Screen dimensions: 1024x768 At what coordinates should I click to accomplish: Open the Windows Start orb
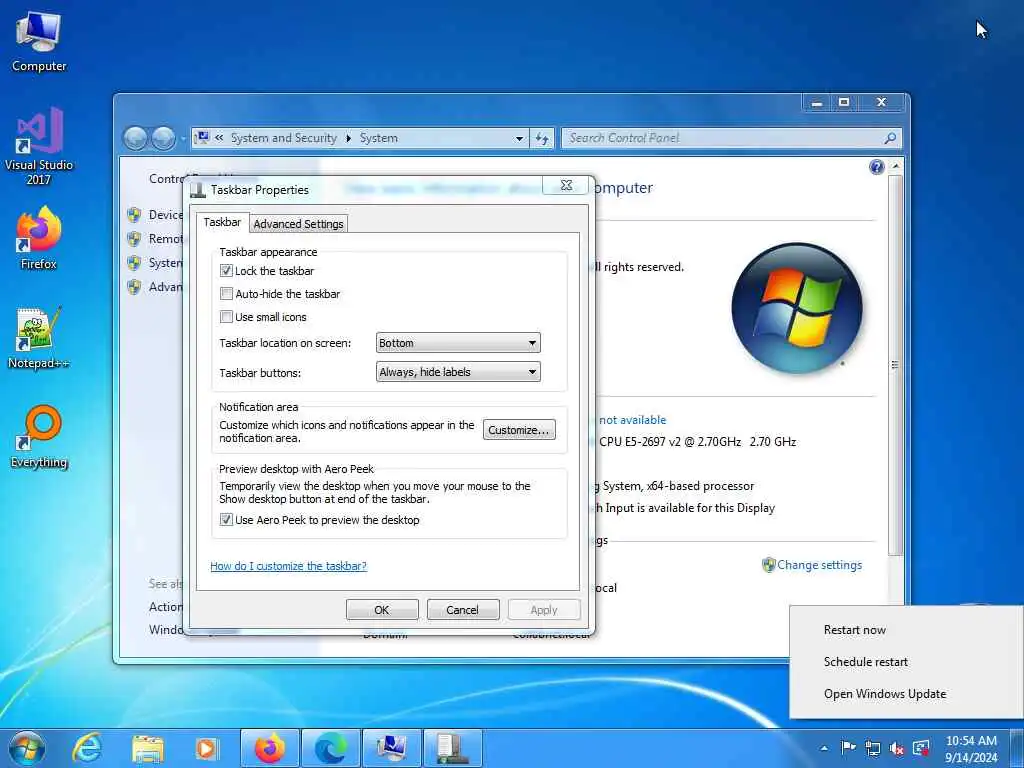coord(27,748)
